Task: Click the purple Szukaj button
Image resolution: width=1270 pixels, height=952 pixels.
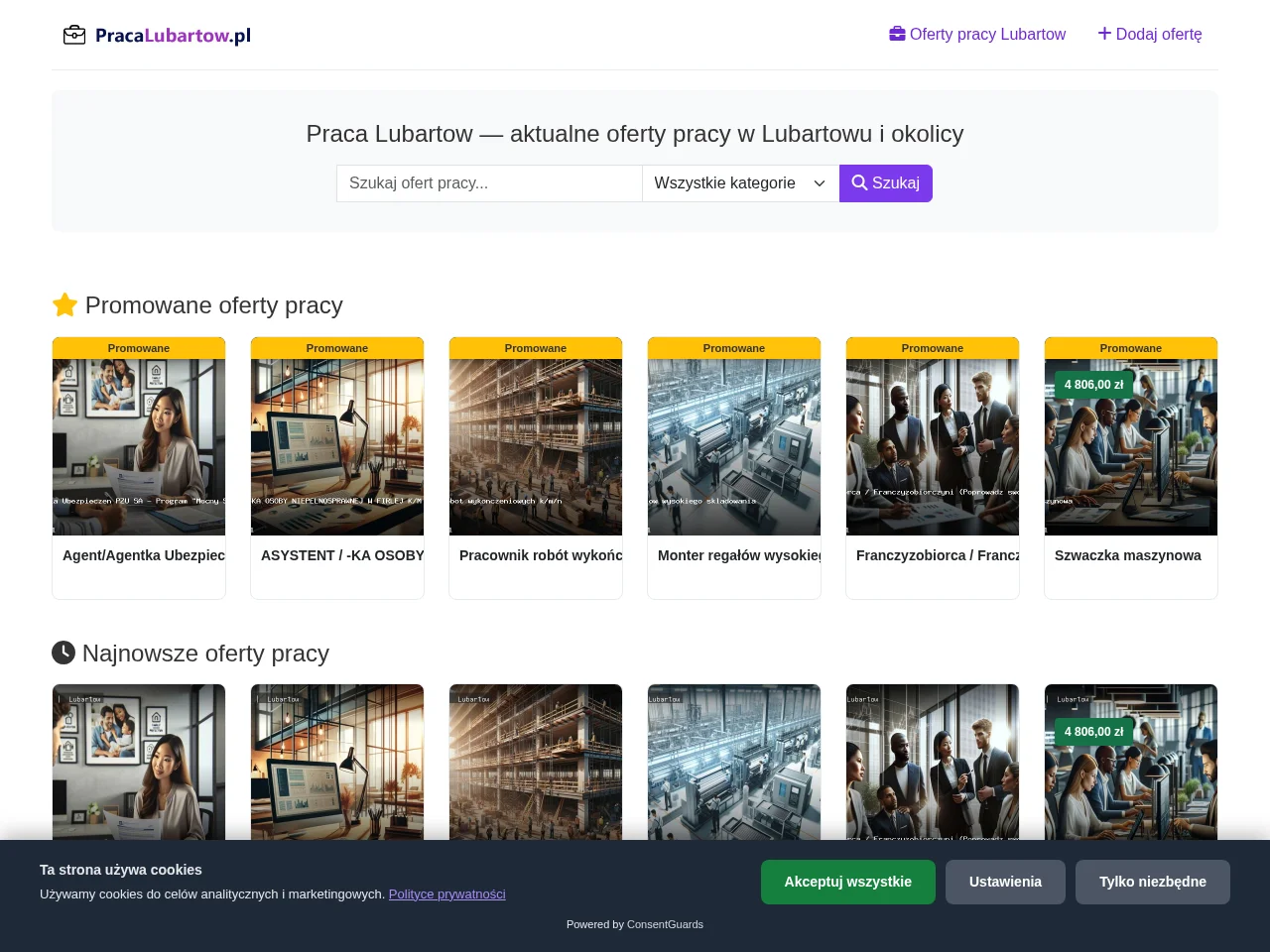Action: [886, 183]
